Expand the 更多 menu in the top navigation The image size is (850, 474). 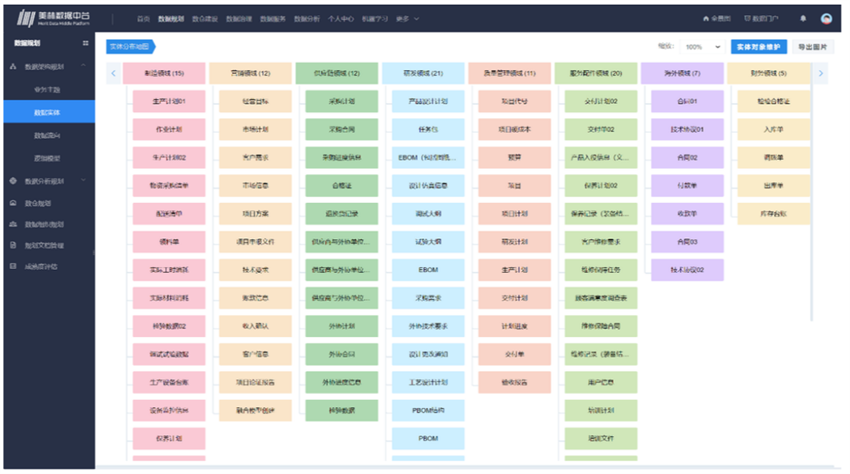point(407,19)
